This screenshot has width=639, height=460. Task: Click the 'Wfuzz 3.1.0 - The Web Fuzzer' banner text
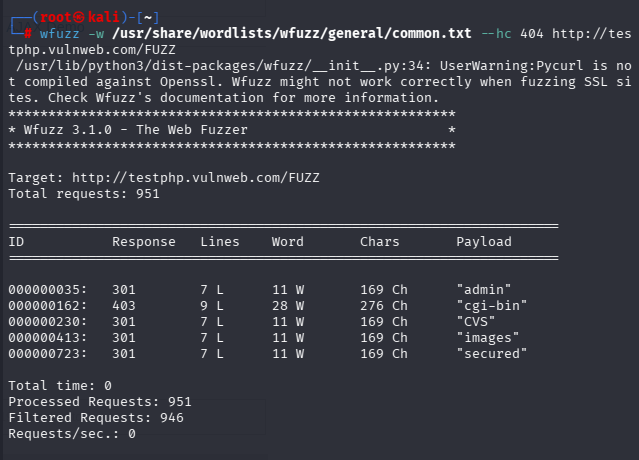point(135,130)
